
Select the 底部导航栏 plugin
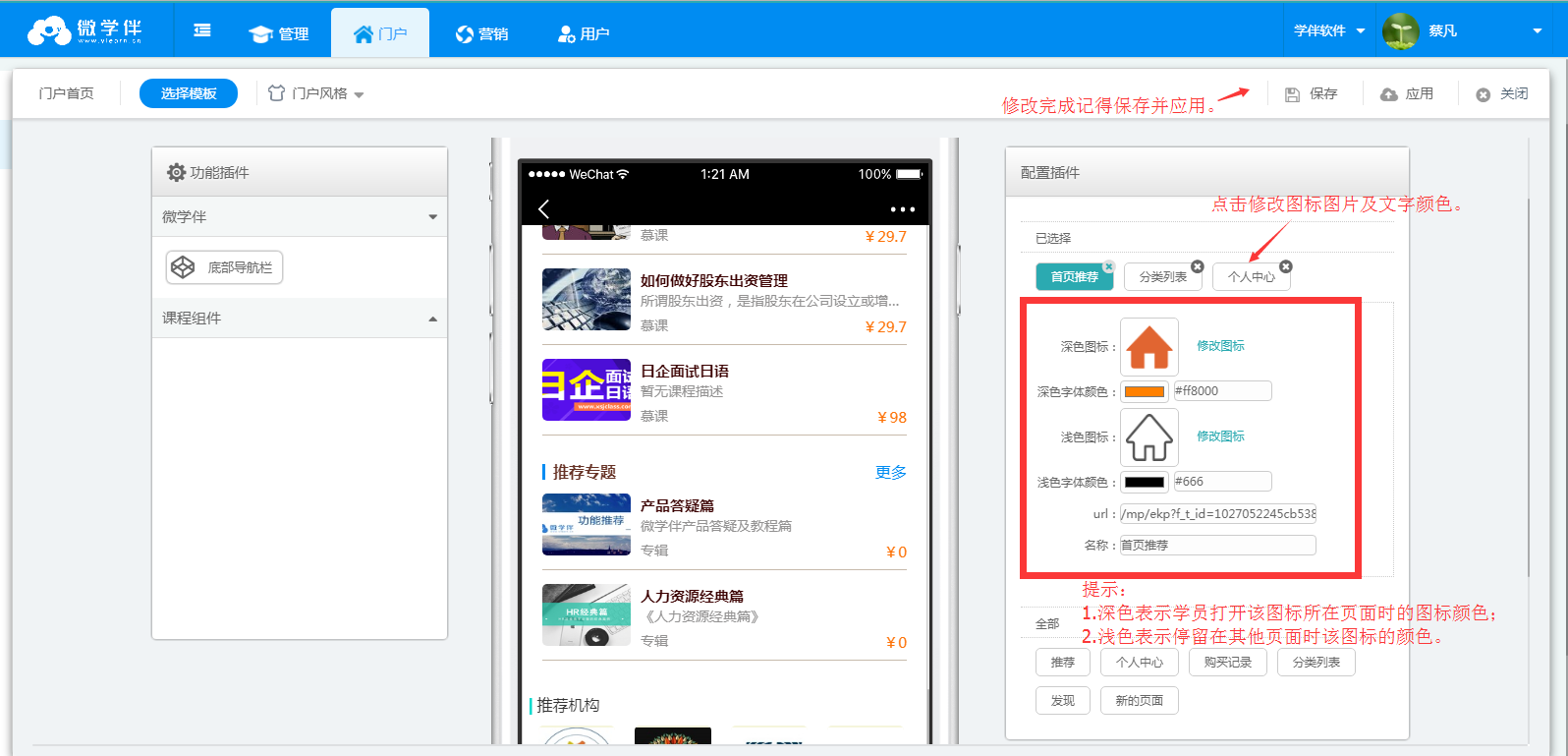[x=224, y=267]
